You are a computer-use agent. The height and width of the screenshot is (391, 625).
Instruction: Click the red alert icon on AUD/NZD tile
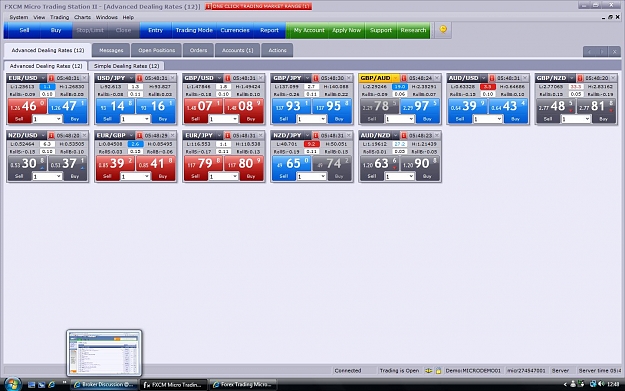403,136
